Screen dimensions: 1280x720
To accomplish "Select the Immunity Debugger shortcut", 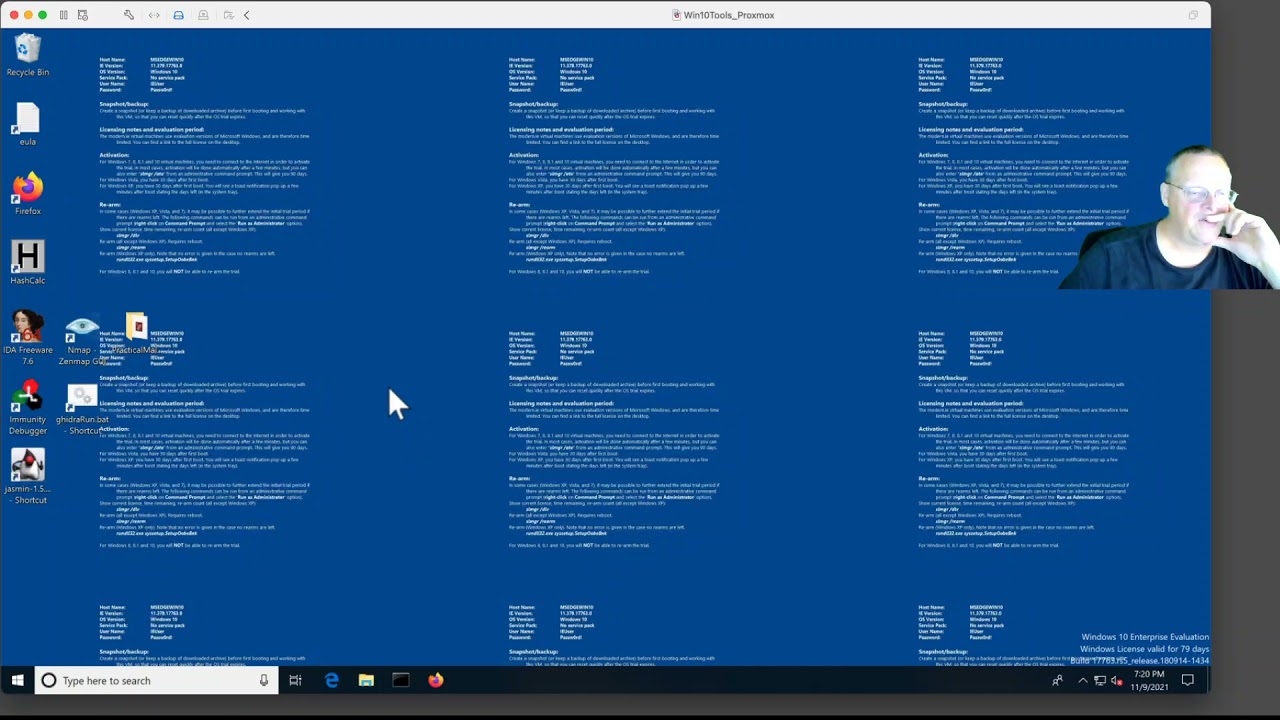I will [28, 407].
